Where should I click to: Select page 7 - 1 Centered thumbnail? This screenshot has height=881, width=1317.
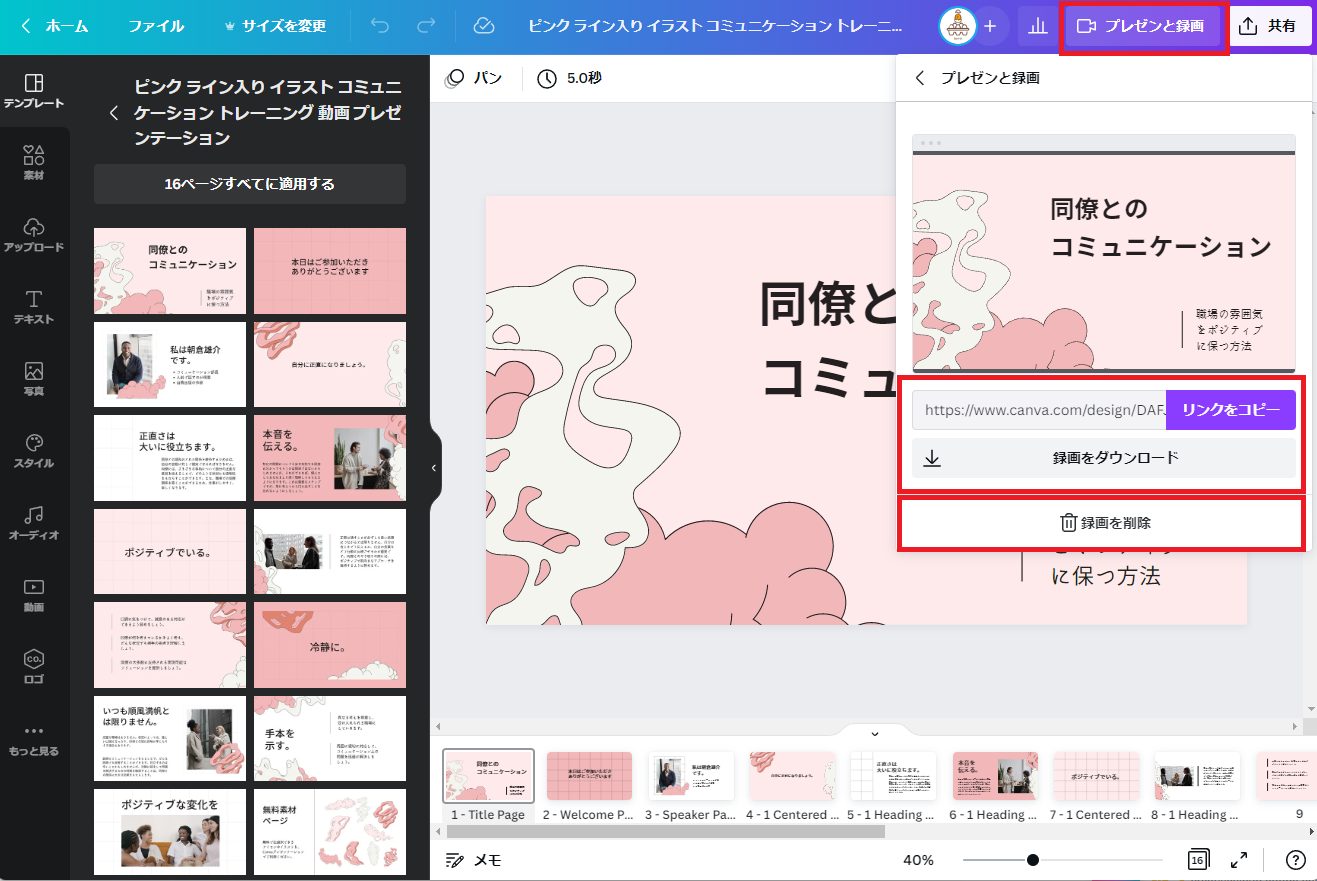click(x=1096, y=776)
